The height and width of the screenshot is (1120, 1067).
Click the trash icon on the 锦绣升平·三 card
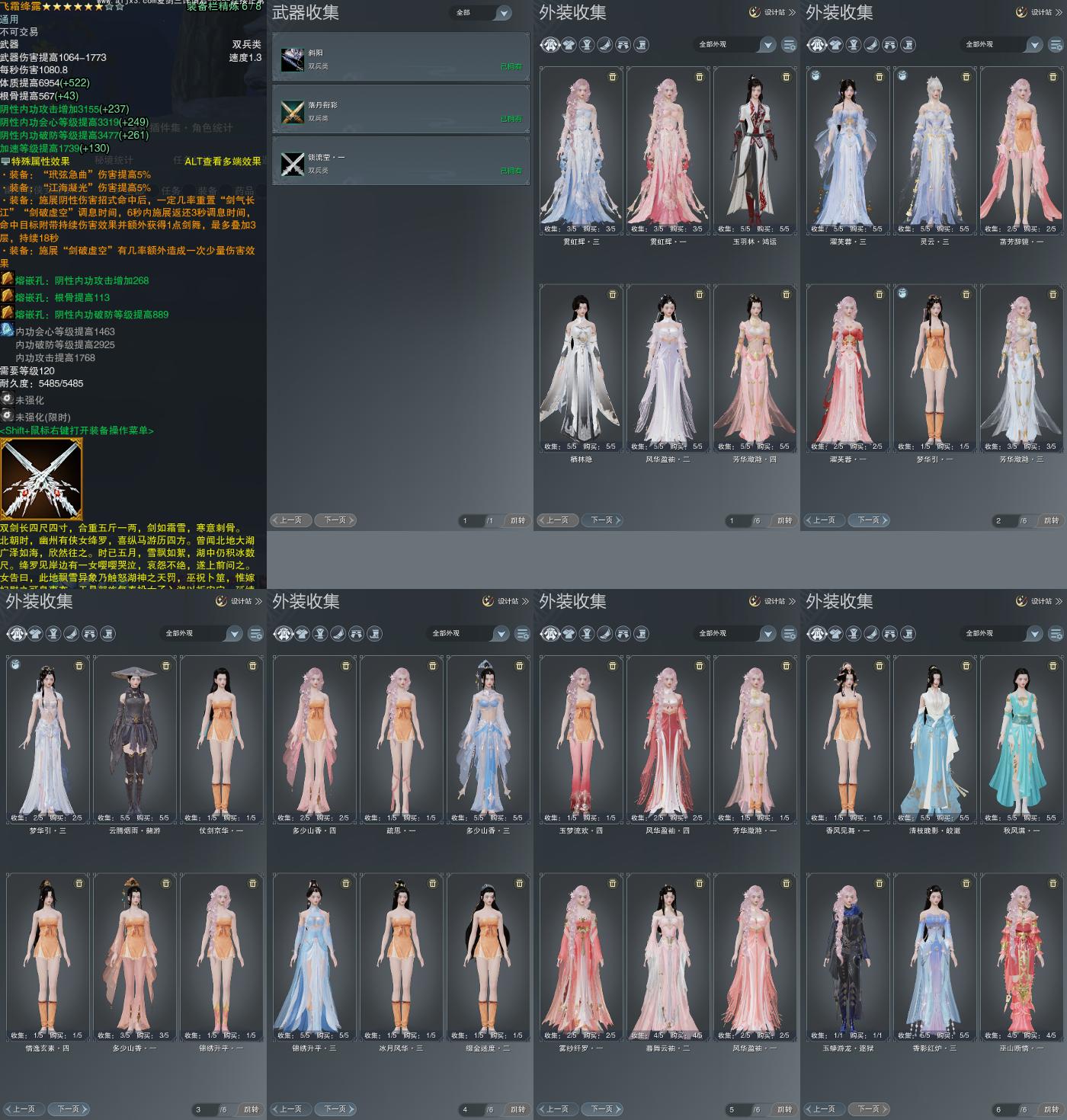pos(345,884)
